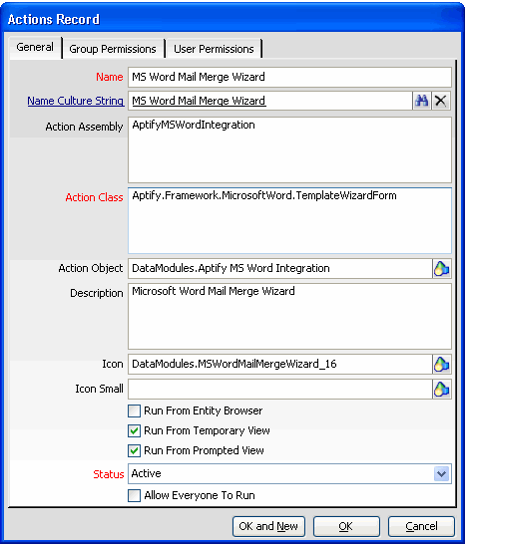The width and height of the screenshot is (528, 555).
Task: Click the Action Class label
Action: point(94,197)
